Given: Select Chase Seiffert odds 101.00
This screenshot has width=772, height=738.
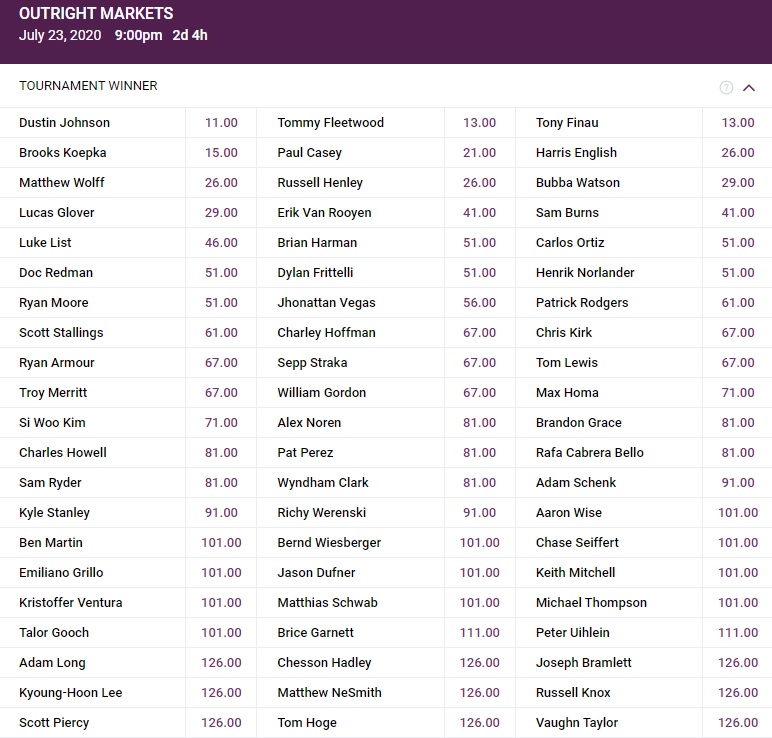Looking at the screenshot, I should coord(738,543).
